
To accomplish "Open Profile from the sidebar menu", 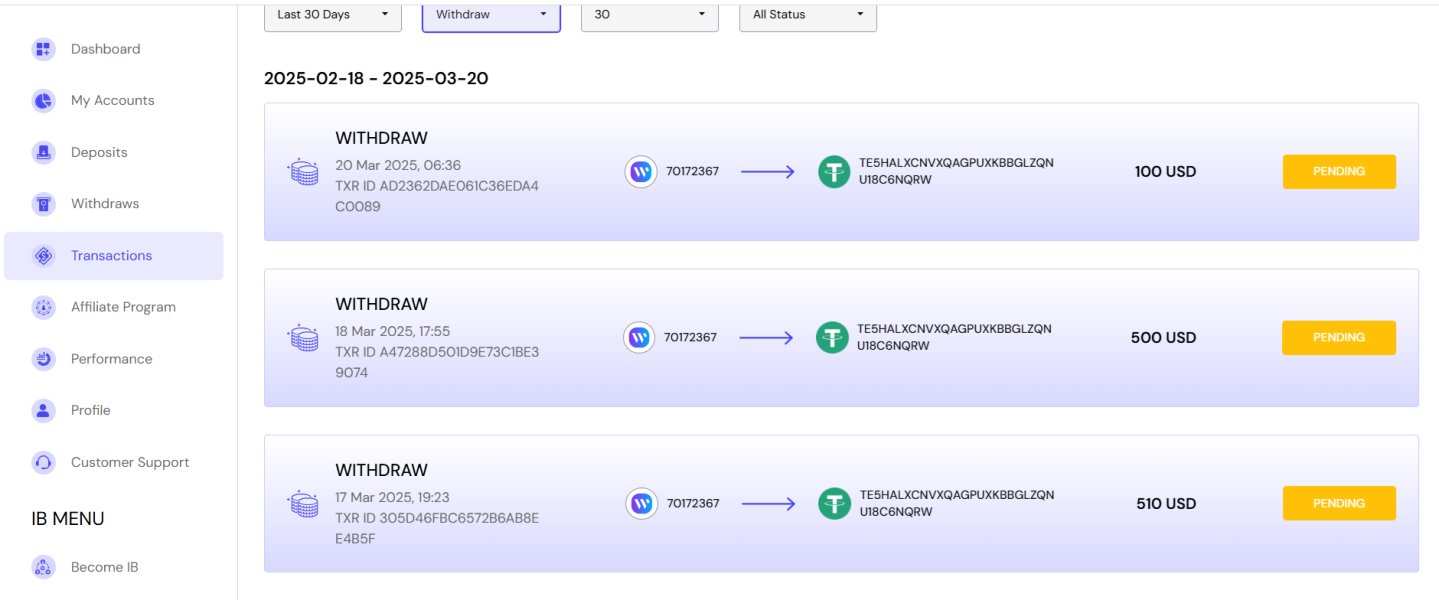I will pyautogui.click(x=91, y=411).
